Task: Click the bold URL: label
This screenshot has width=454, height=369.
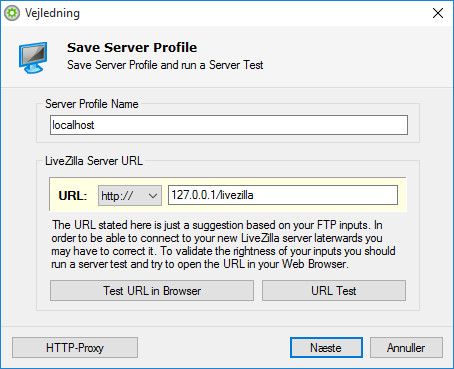Action: (73, 196)
